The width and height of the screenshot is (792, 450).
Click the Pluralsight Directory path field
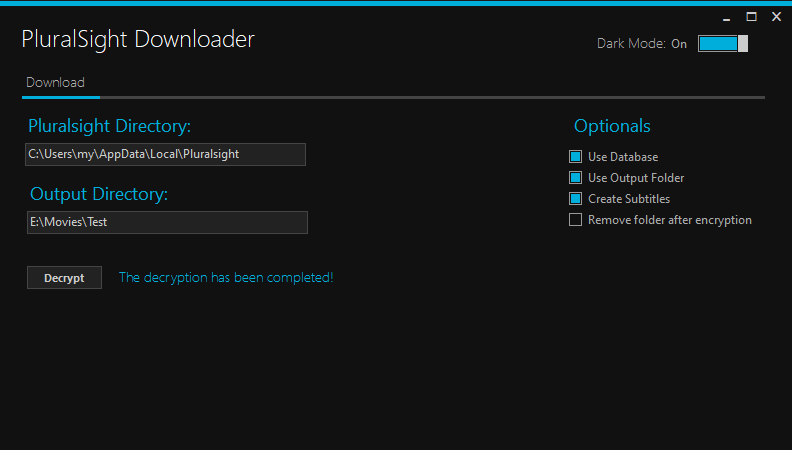click(x=165, y=154)
